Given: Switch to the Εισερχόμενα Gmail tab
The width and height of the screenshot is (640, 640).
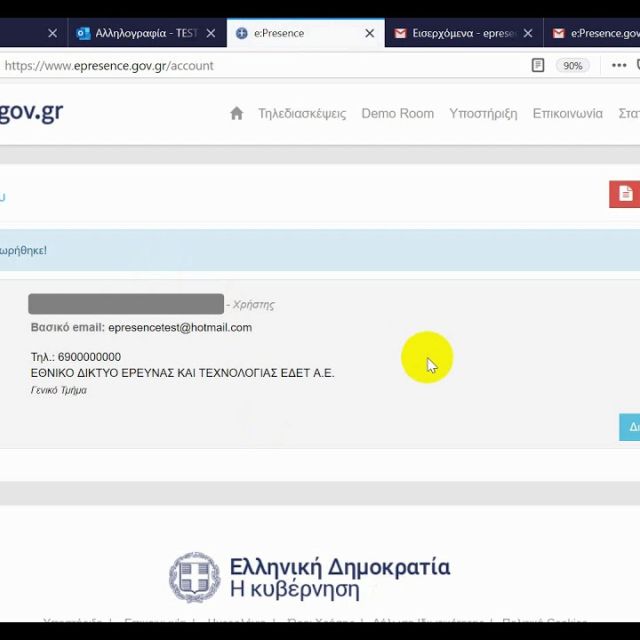Looking at the screenshot, I should pyautogui.click(x=464, y=33).
